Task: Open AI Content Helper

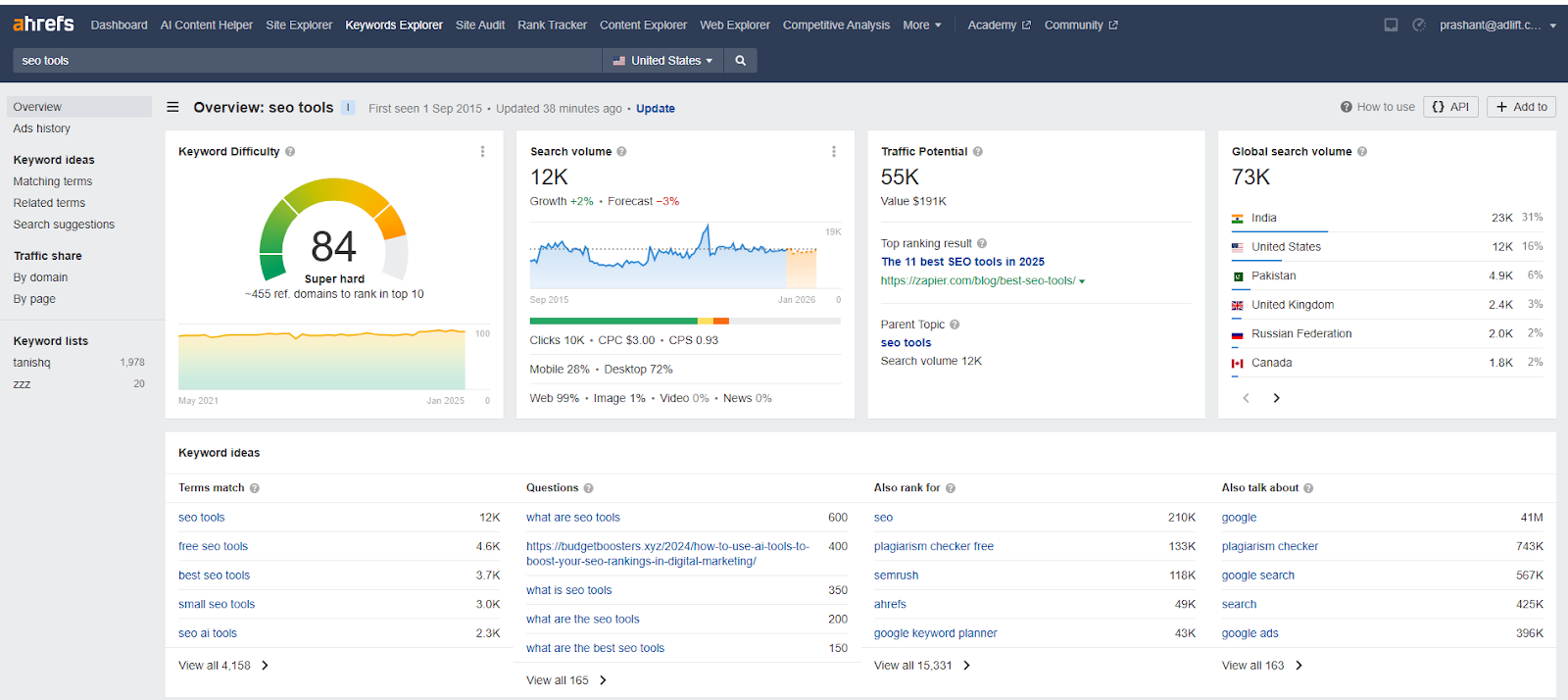Action: (207, 25)
